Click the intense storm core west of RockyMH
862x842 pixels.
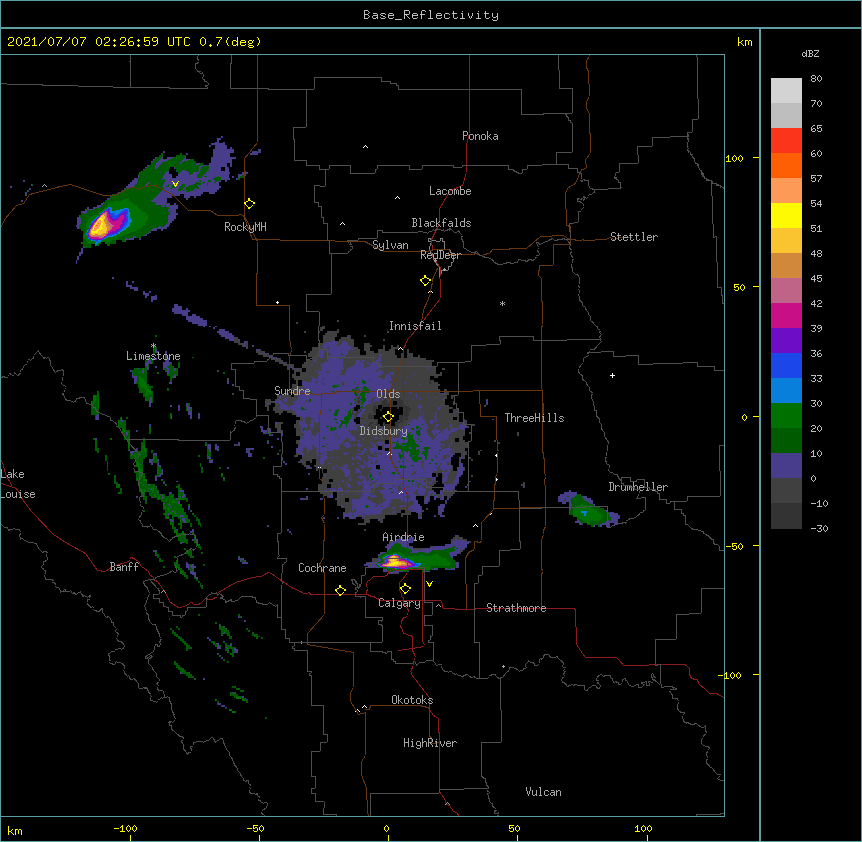(x=103, y=225)
